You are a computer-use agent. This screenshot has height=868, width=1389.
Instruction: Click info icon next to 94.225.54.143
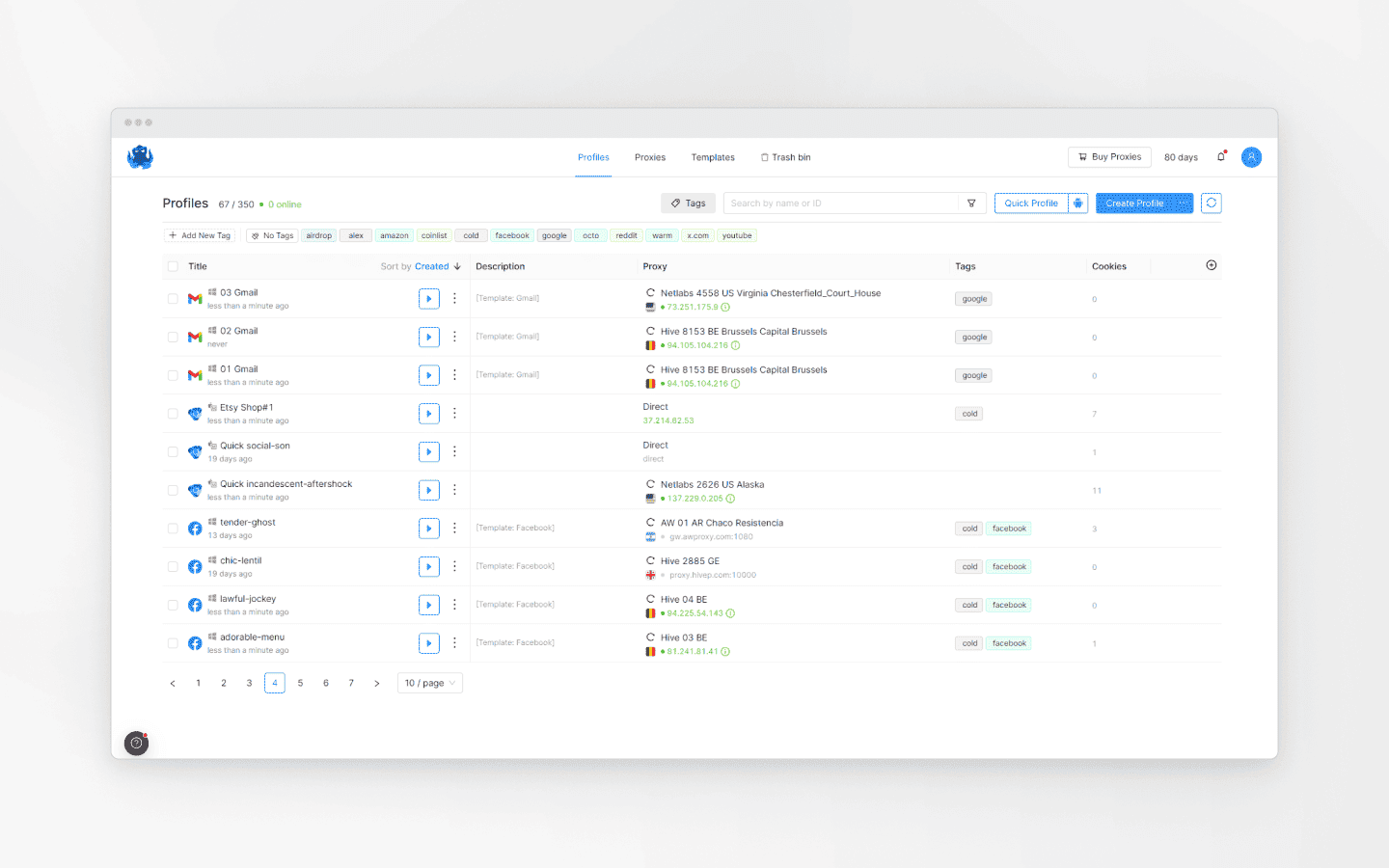click(x=730, y=613)
